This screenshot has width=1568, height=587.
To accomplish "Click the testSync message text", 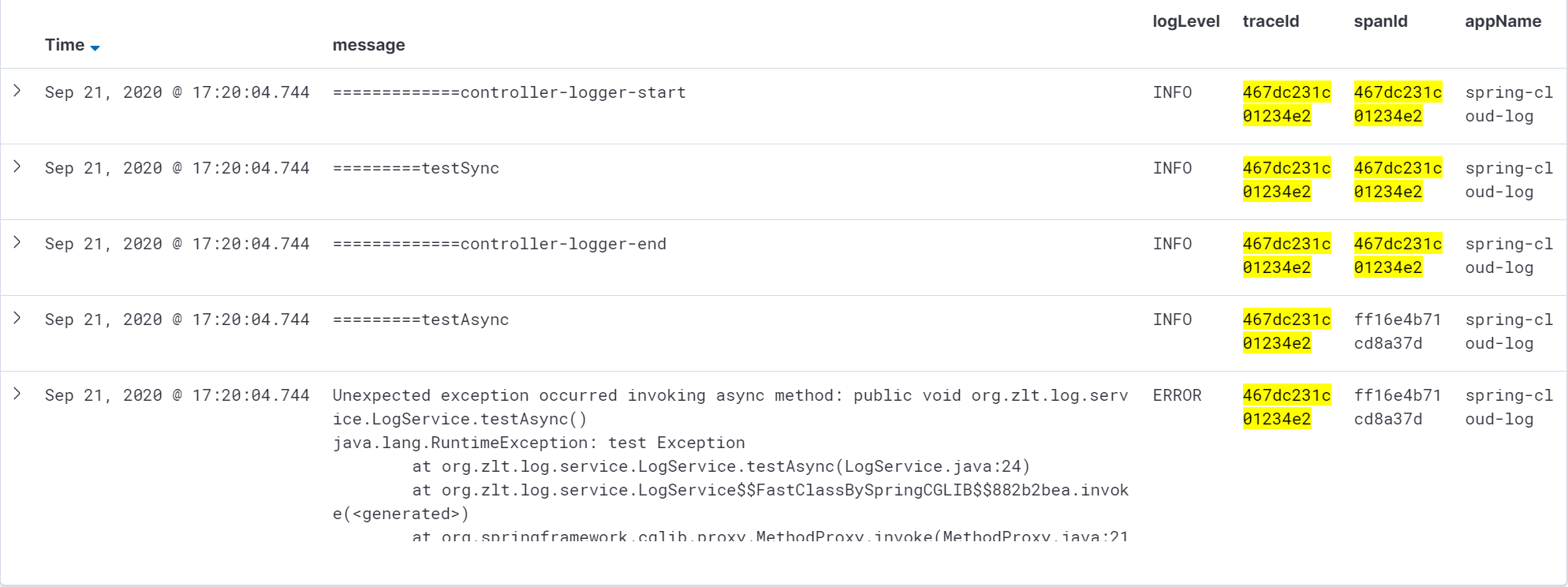I will (416, 168).
